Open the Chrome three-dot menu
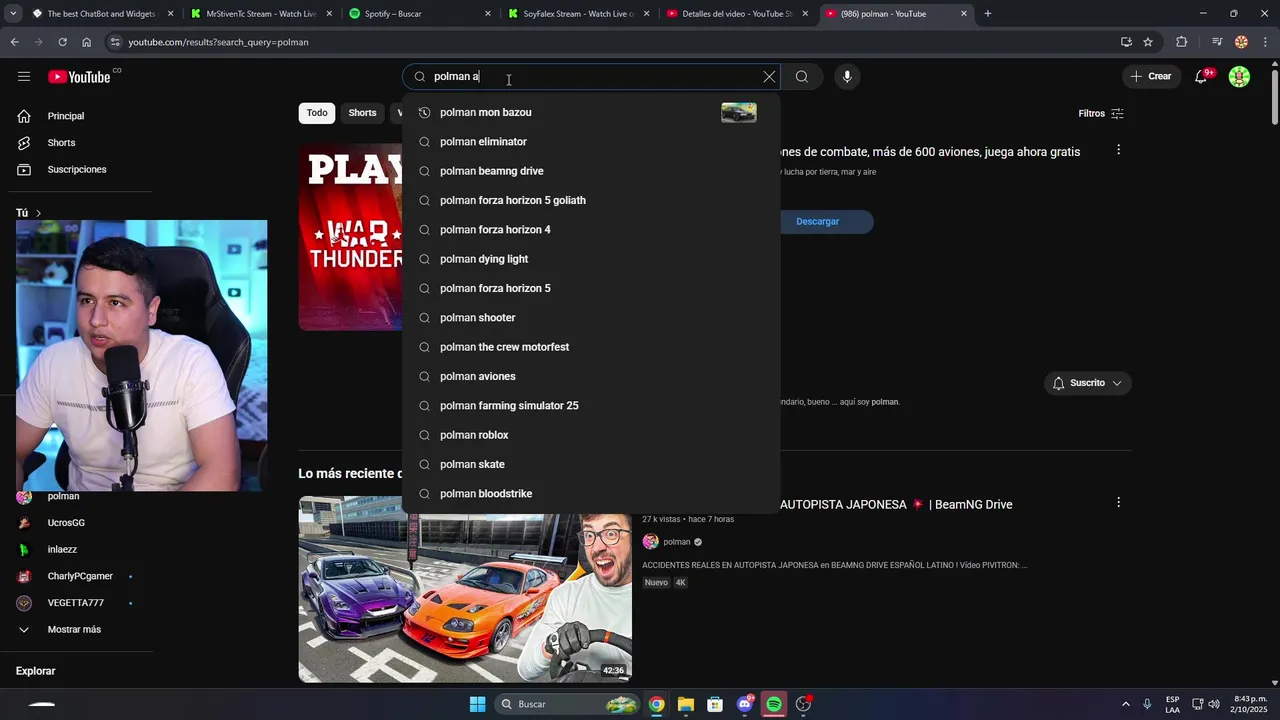1280x720 pixels. click(x=1265, y=42)
